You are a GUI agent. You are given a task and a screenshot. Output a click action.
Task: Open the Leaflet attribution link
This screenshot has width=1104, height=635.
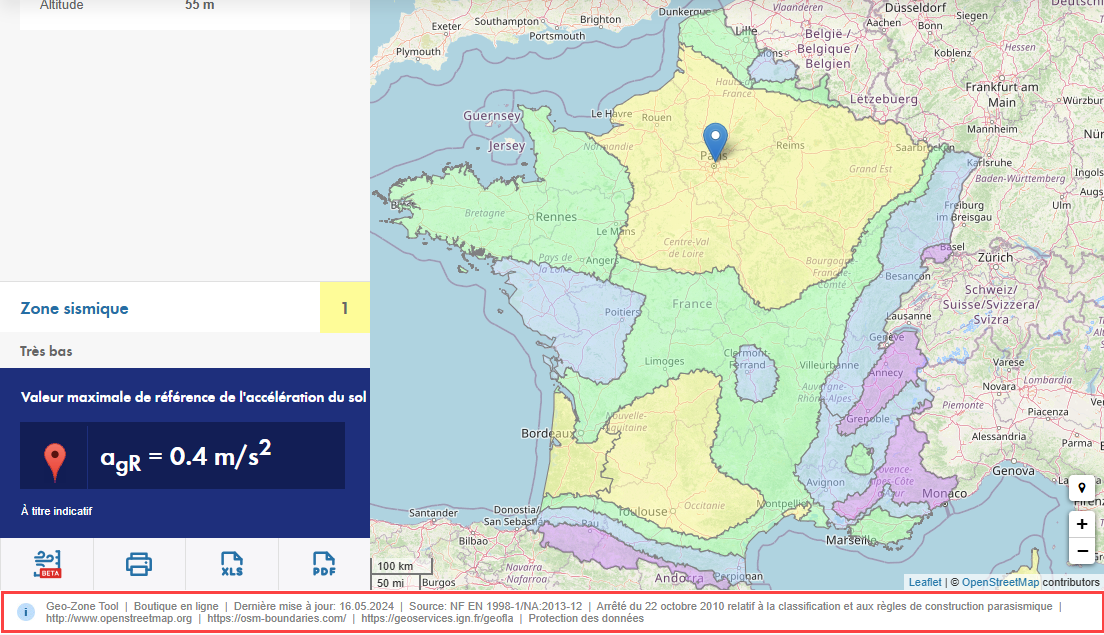[923, 581]
